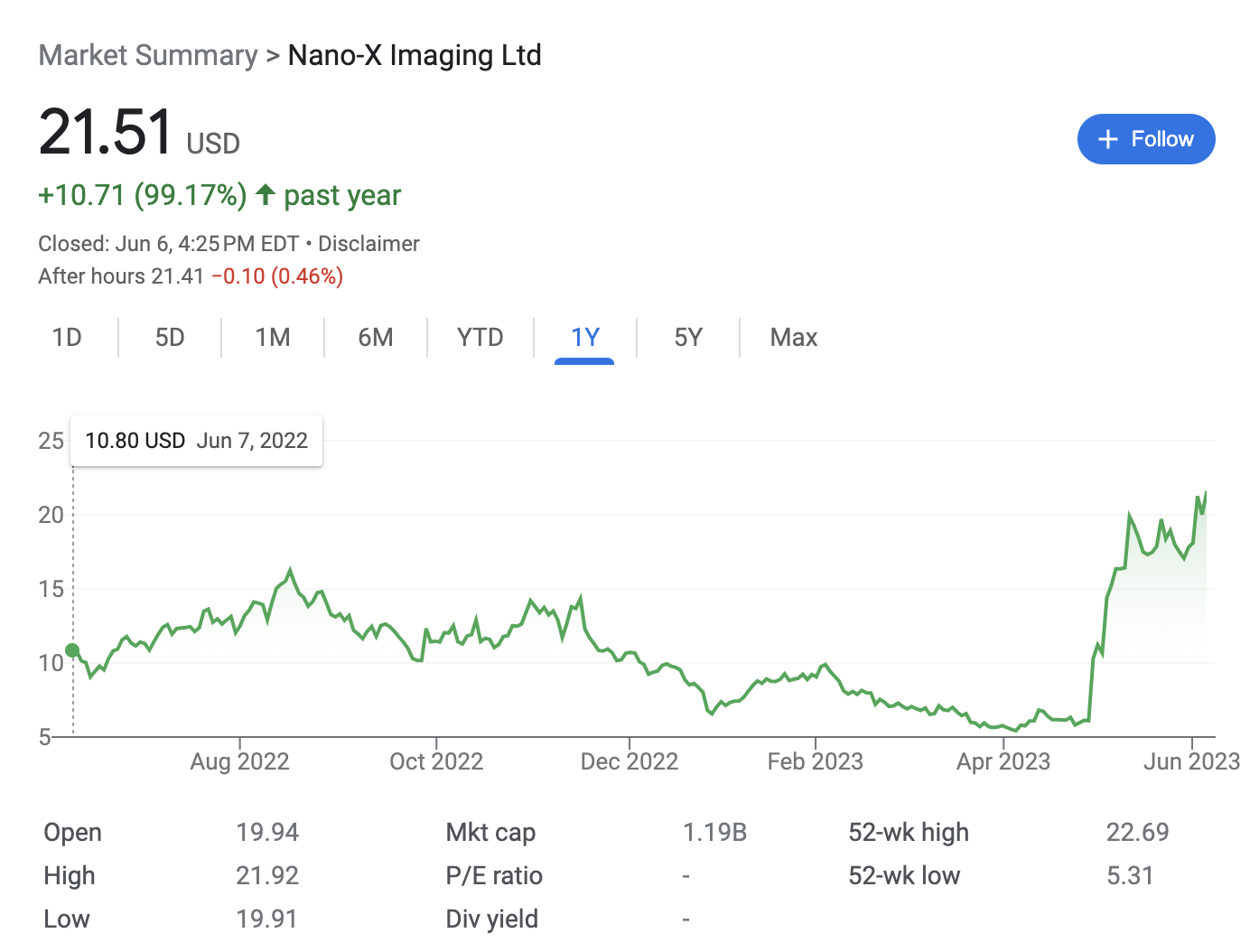Open the Disclaimer link
1259x952 pixels.
click(x=368, y=244)
